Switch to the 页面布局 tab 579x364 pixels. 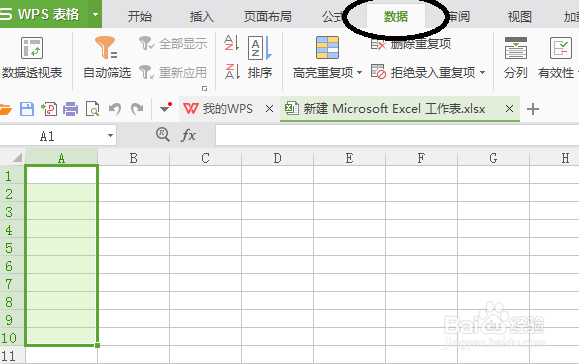coord(268,17)
